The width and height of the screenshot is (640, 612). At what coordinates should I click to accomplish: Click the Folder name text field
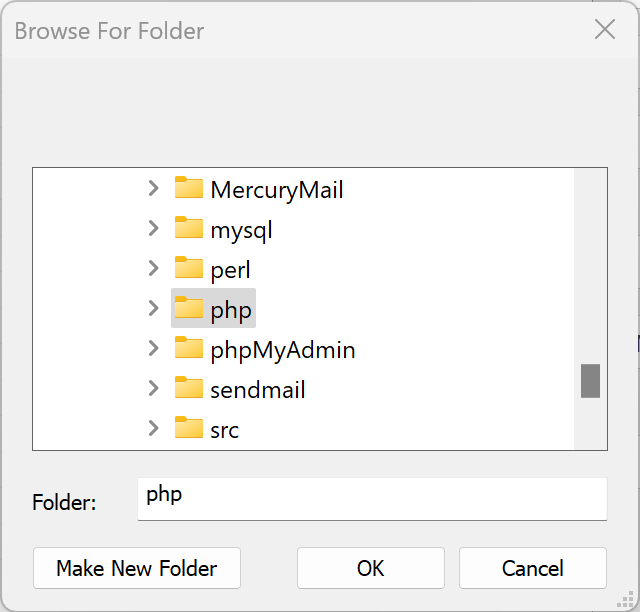click(372, 499)
